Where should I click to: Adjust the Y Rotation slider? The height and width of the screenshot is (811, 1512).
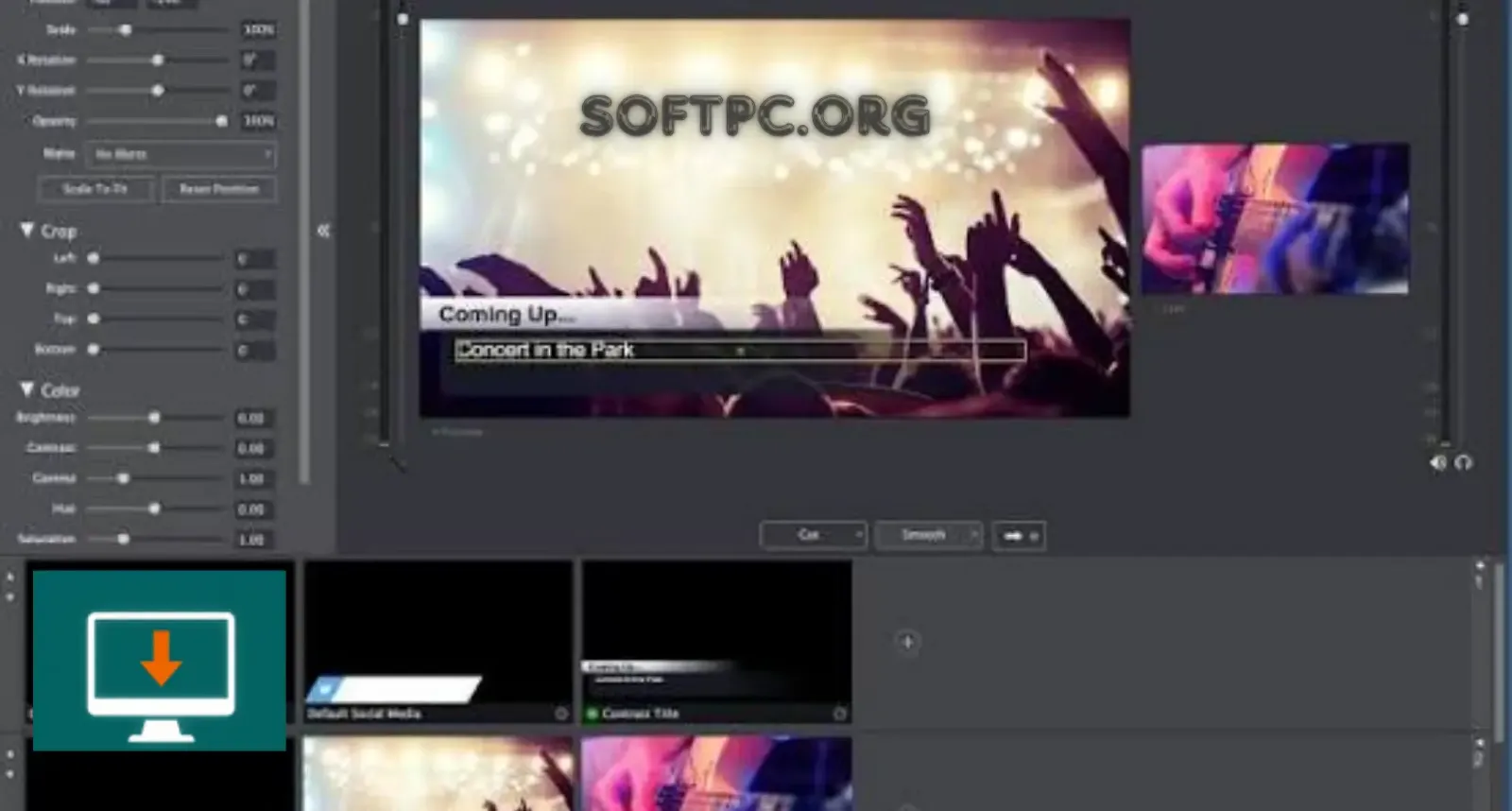tap(158, 91)
